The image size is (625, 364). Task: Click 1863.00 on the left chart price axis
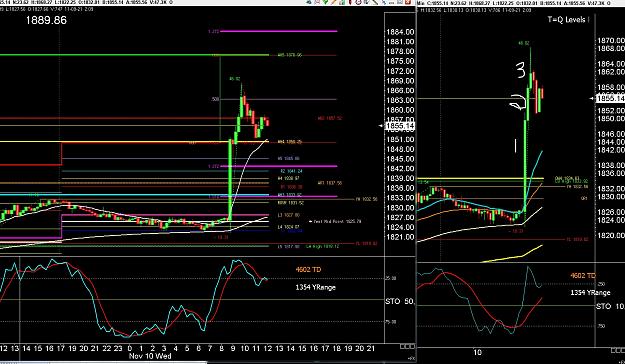(400, 100)
